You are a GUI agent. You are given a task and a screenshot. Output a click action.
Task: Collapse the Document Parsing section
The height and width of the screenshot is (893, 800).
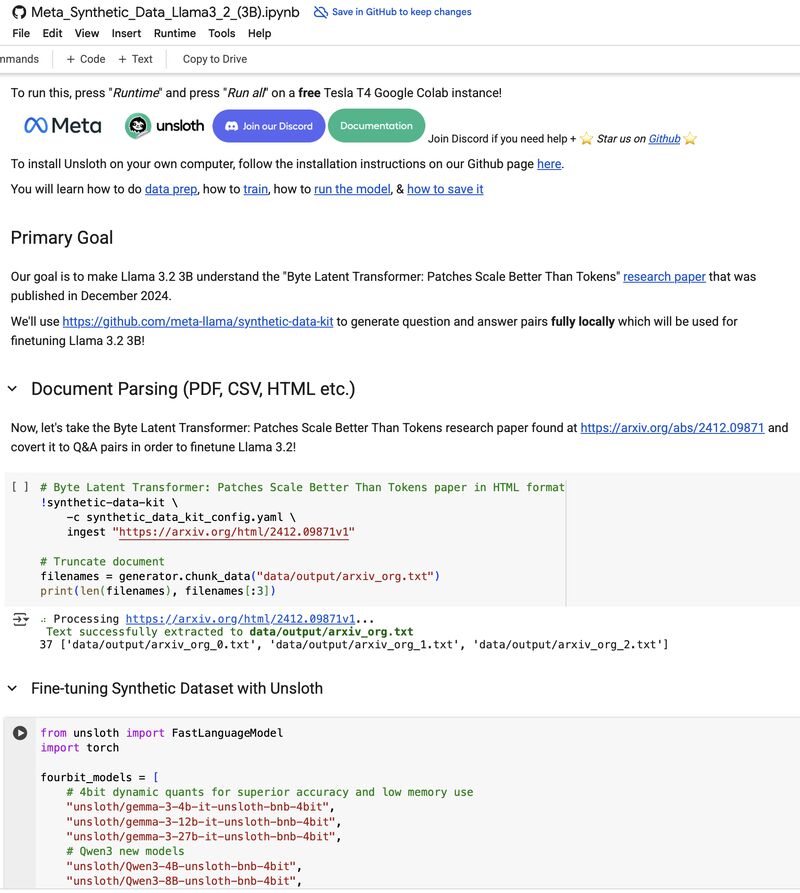tap(13, 389)
